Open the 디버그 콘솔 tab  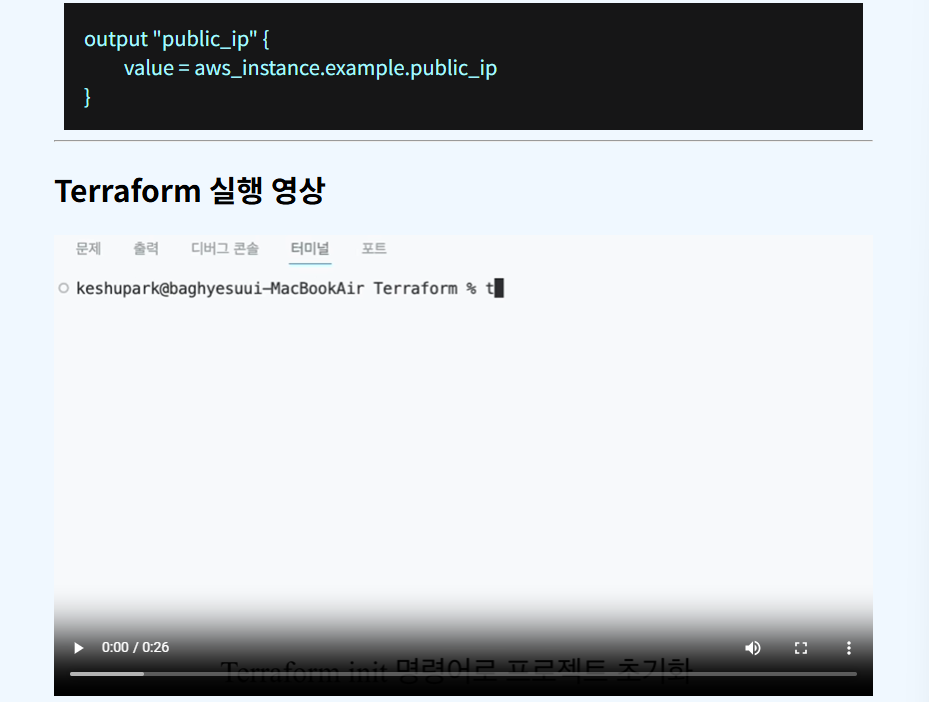(224, 249)
